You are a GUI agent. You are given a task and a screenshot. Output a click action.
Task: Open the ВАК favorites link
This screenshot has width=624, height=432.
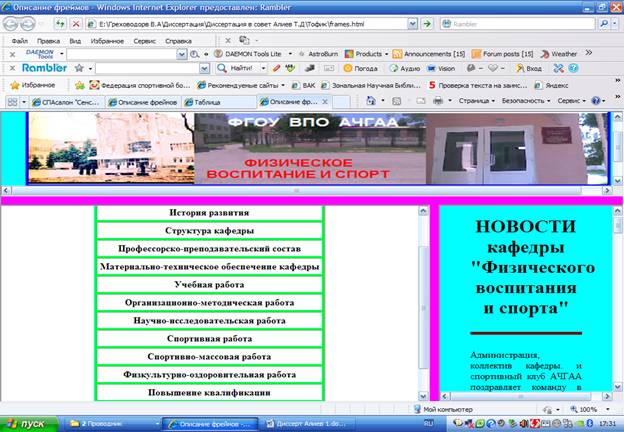pos(303,85)
